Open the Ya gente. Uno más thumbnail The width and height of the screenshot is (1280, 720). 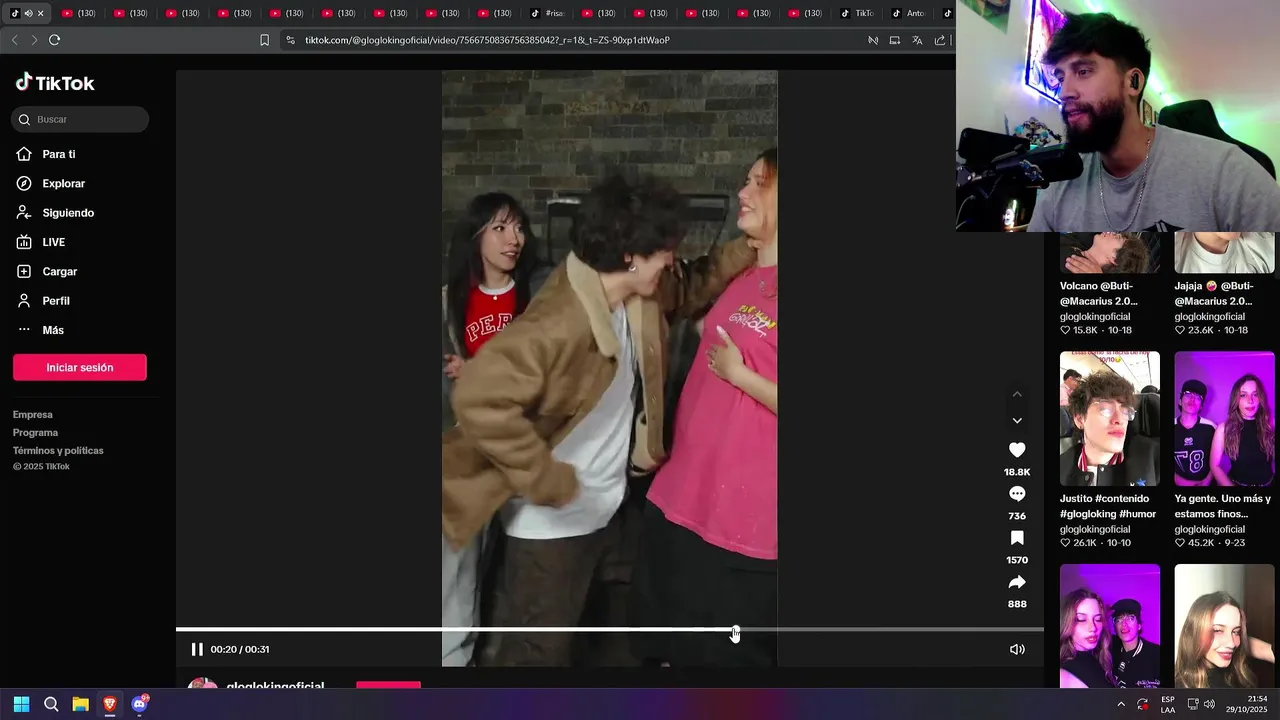pyautogui.click(x=1224, y=418)
